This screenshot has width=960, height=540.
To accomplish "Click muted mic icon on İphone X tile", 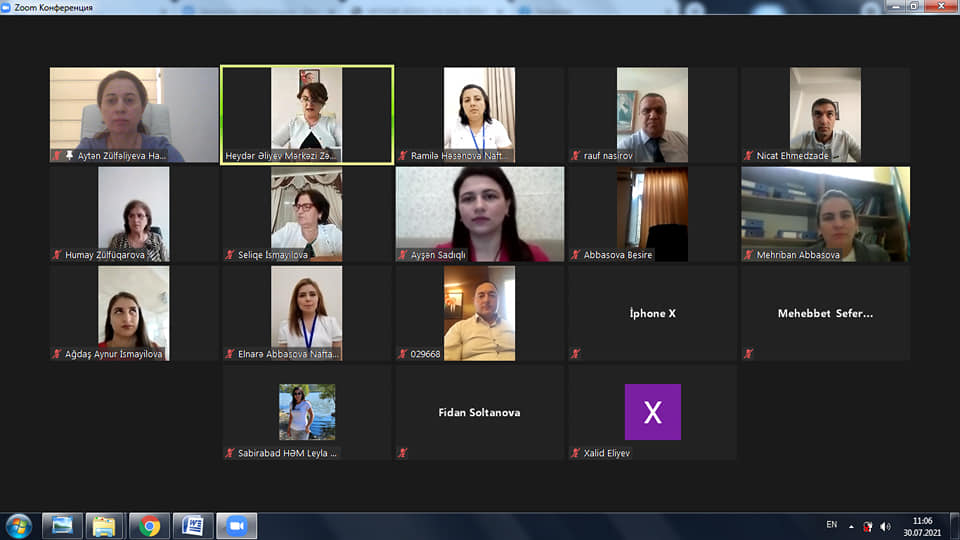I will 575,353.
